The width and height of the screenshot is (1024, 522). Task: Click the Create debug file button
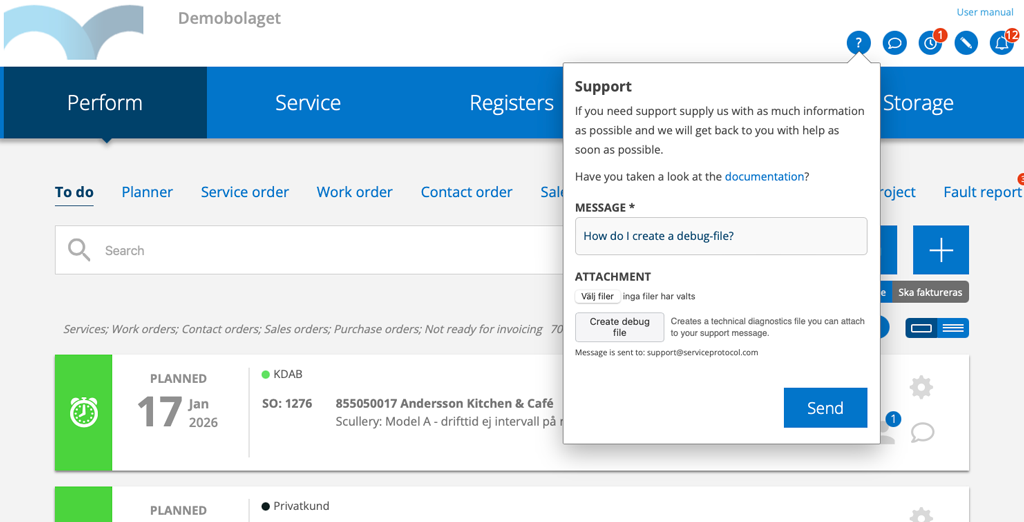pos(619,327)
